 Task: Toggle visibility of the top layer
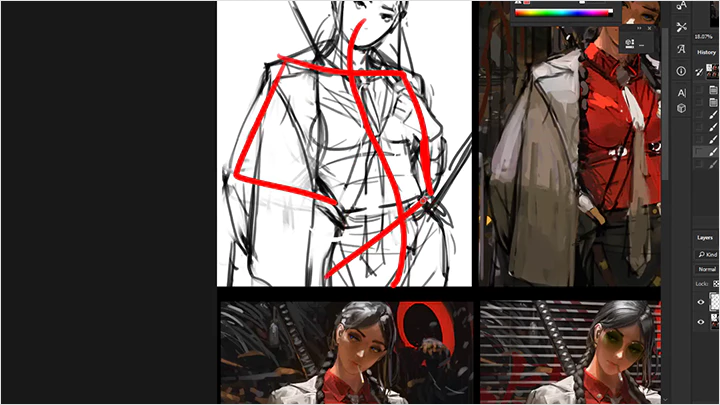(701, 302)
